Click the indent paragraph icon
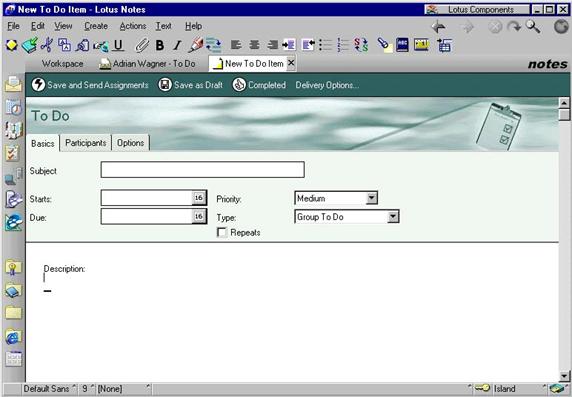Screen dimensions: 572x397 289,45
